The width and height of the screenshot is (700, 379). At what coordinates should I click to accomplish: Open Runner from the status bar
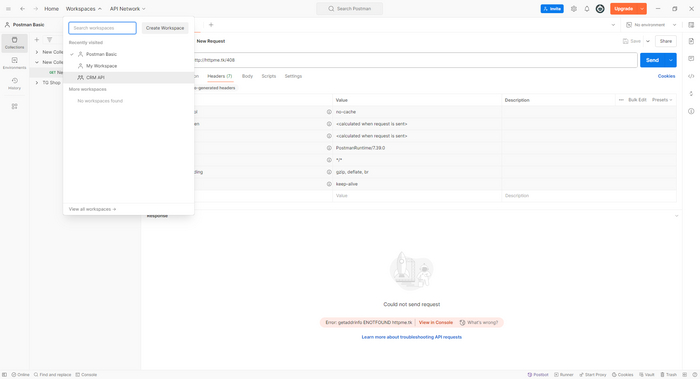pos(564,375)
